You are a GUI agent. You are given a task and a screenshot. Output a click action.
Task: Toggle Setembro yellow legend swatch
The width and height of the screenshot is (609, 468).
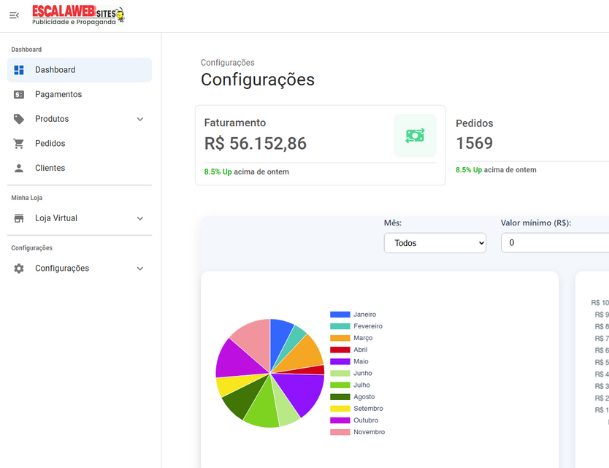click(x=340, y=408)
